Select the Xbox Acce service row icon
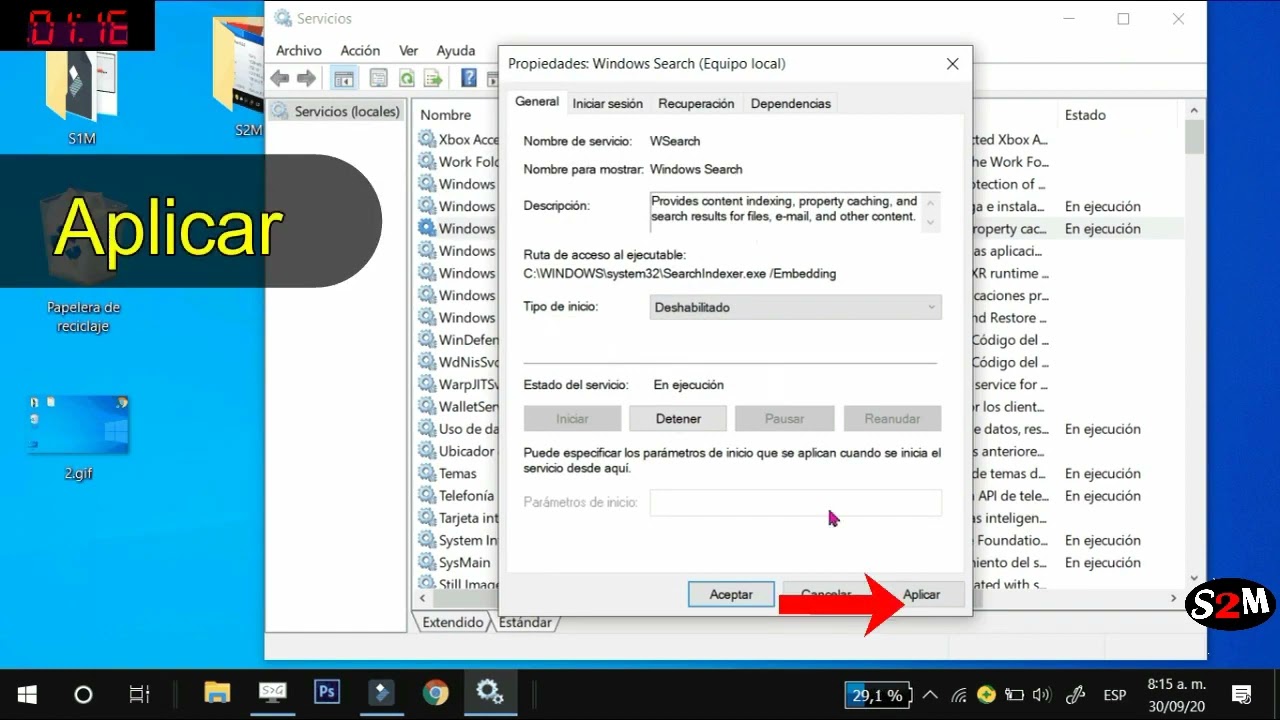 [x=427, y=139]
